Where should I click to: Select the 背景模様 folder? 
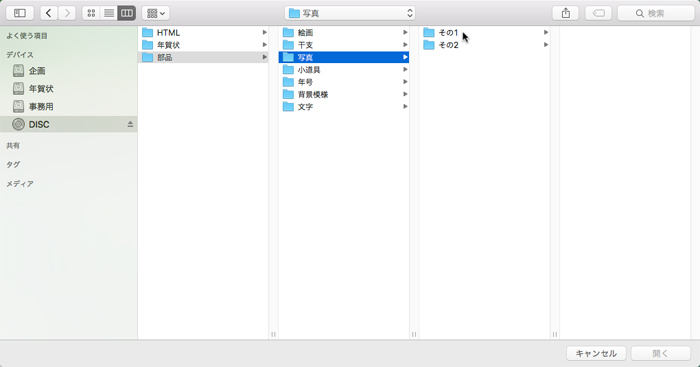pos(344,94)
